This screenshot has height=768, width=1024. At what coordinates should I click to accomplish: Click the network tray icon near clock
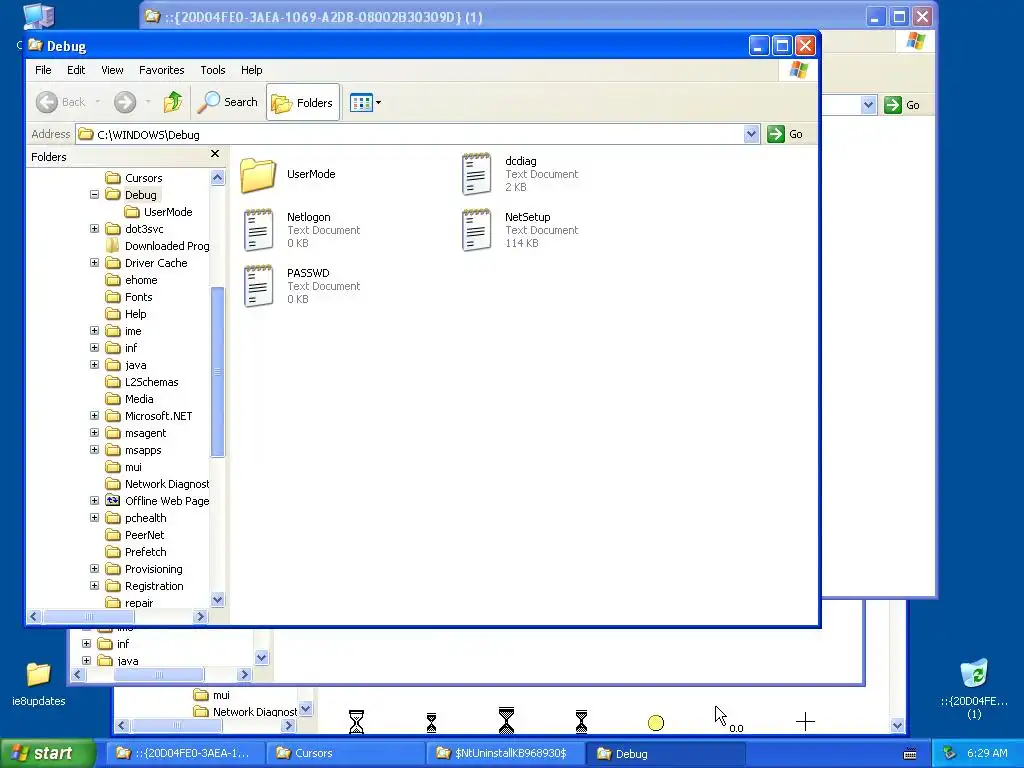(x=950, y=754)
